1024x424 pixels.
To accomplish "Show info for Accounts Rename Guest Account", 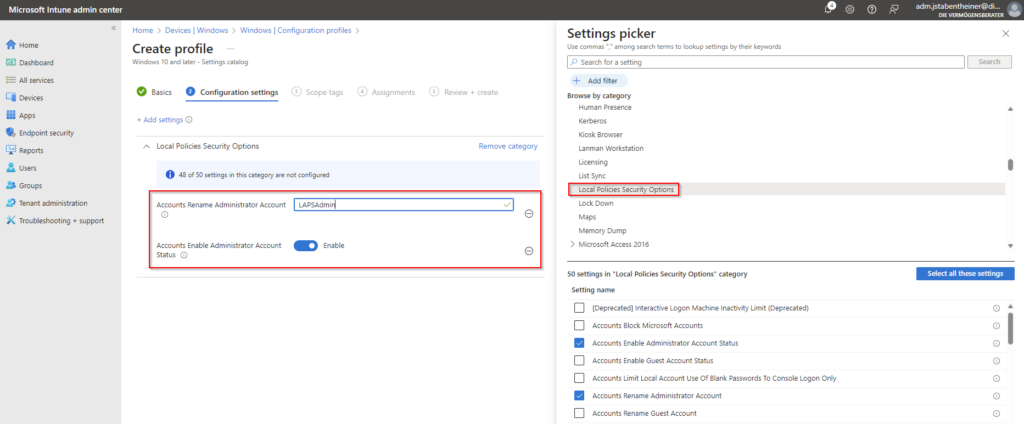I will click(x=996, y=414).
